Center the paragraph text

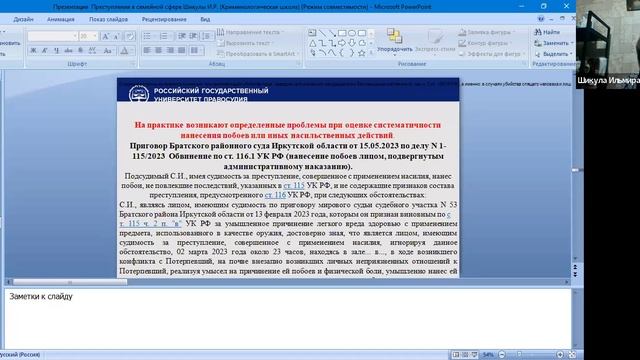pos(158,50)
